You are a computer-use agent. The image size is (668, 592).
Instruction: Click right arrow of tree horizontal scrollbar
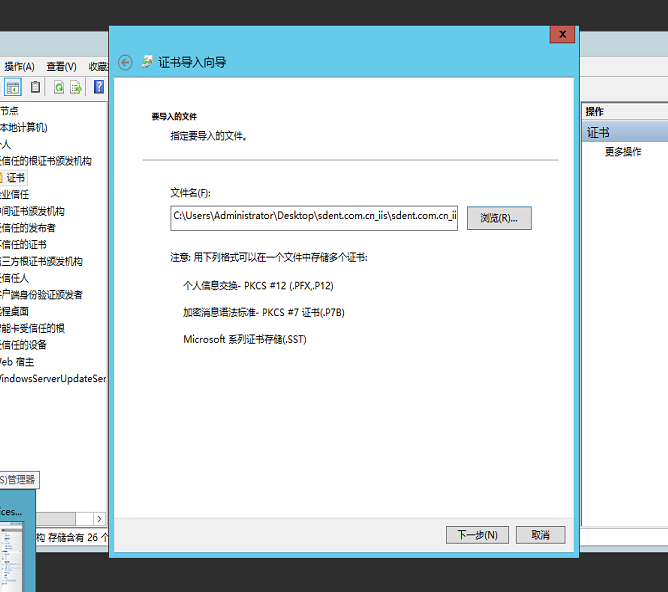(99, 519)
